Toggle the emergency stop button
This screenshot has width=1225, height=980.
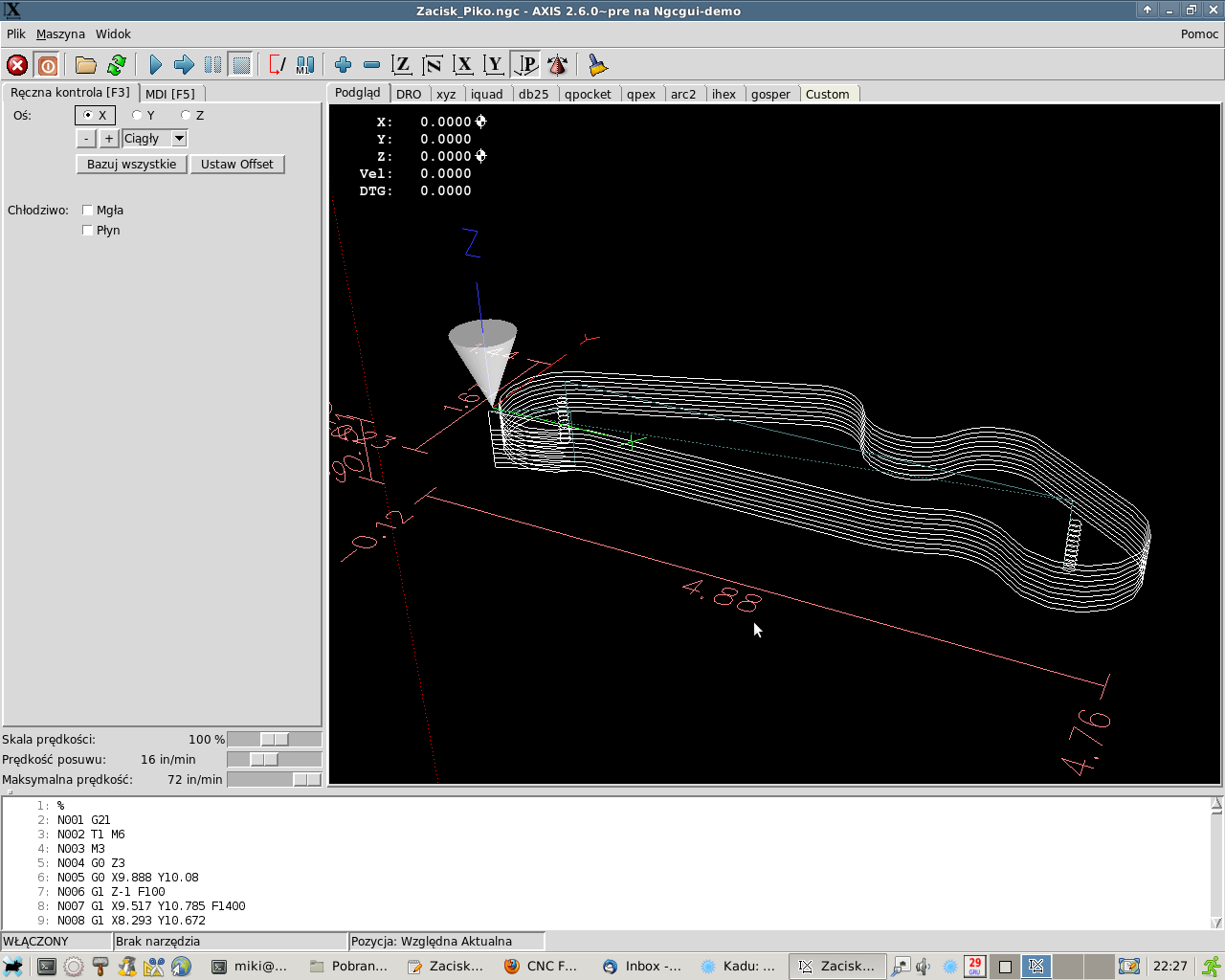17,65
